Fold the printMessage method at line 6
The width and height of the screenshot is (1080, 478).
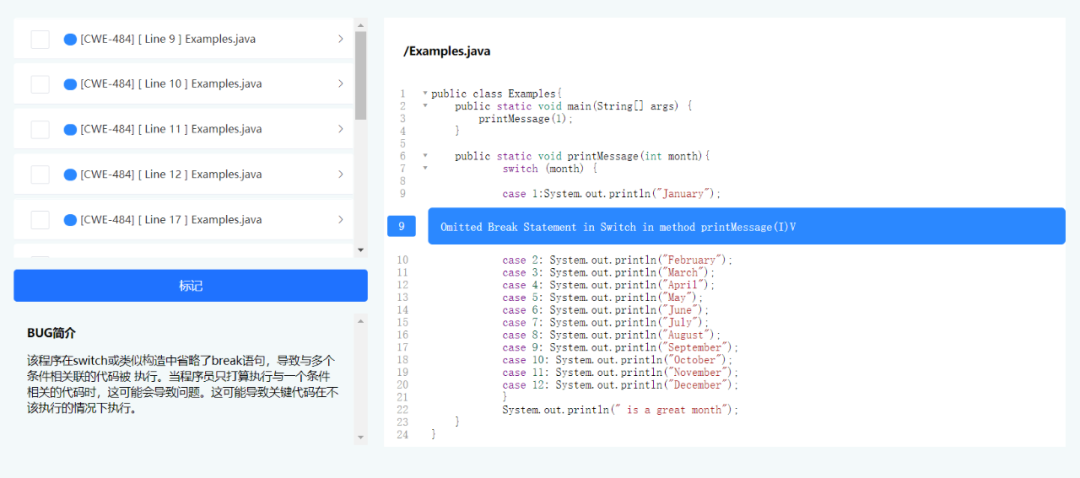click(425, 156)
